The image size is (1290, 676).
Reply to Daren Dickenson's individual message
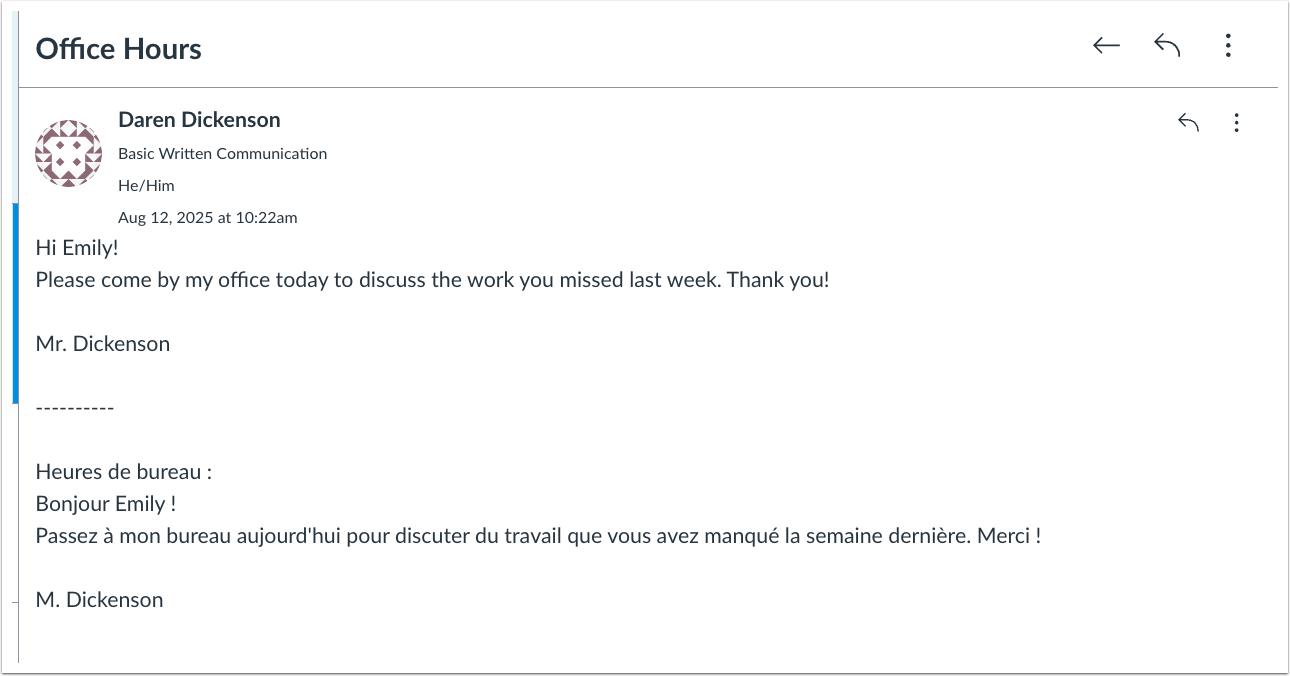[x=1188, y=121]
